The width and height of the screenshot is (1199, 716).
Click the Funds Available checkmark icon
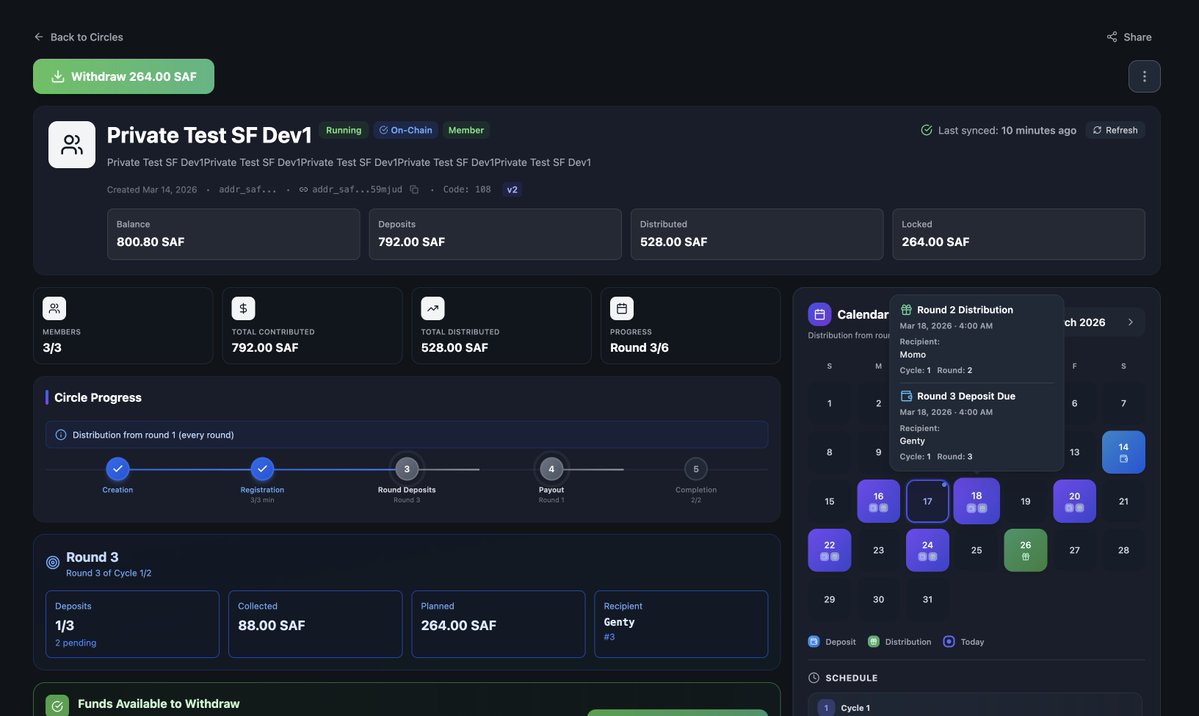tap(57, 706)
